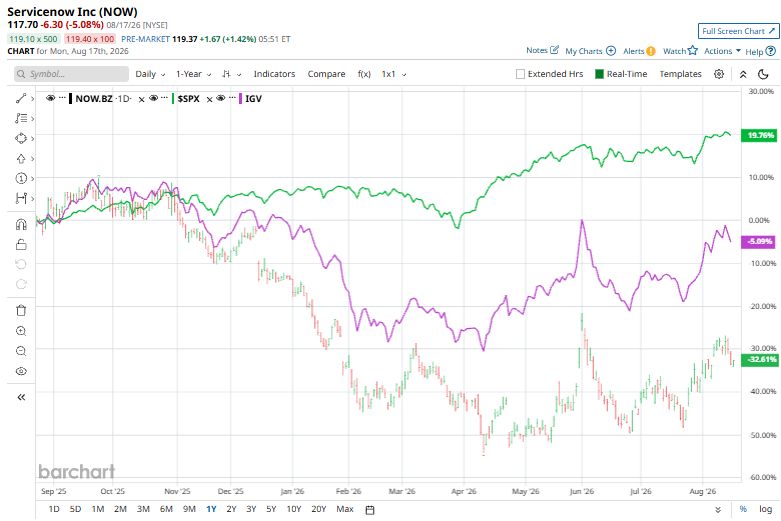Screen dimensions: 781x521
Task: Switch to dark mode moon icon
Action: click(x=763, y=74)
